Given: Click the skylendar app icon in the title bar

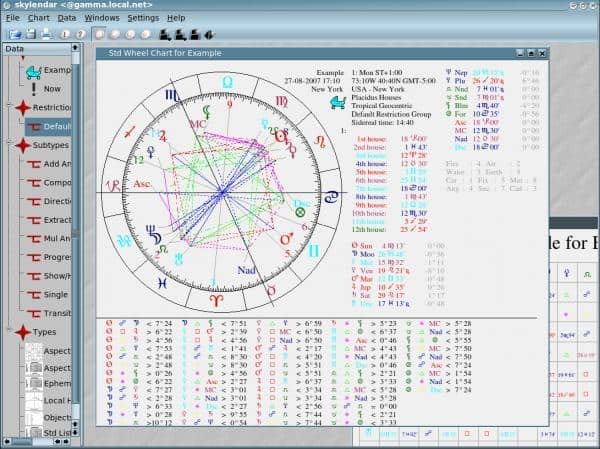Looking at the screenshot, I should [7, 5].
